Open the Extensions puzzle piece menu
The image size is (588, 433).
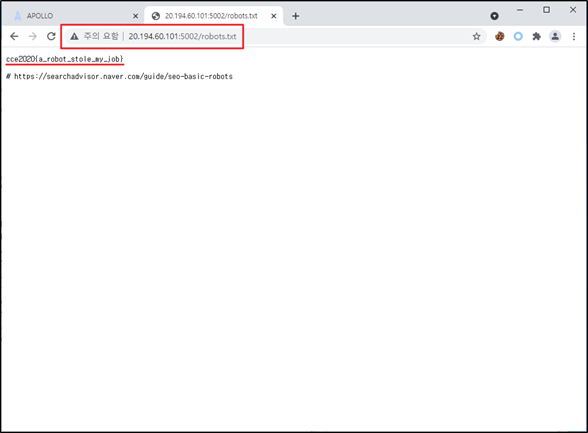tap(537, 36)
